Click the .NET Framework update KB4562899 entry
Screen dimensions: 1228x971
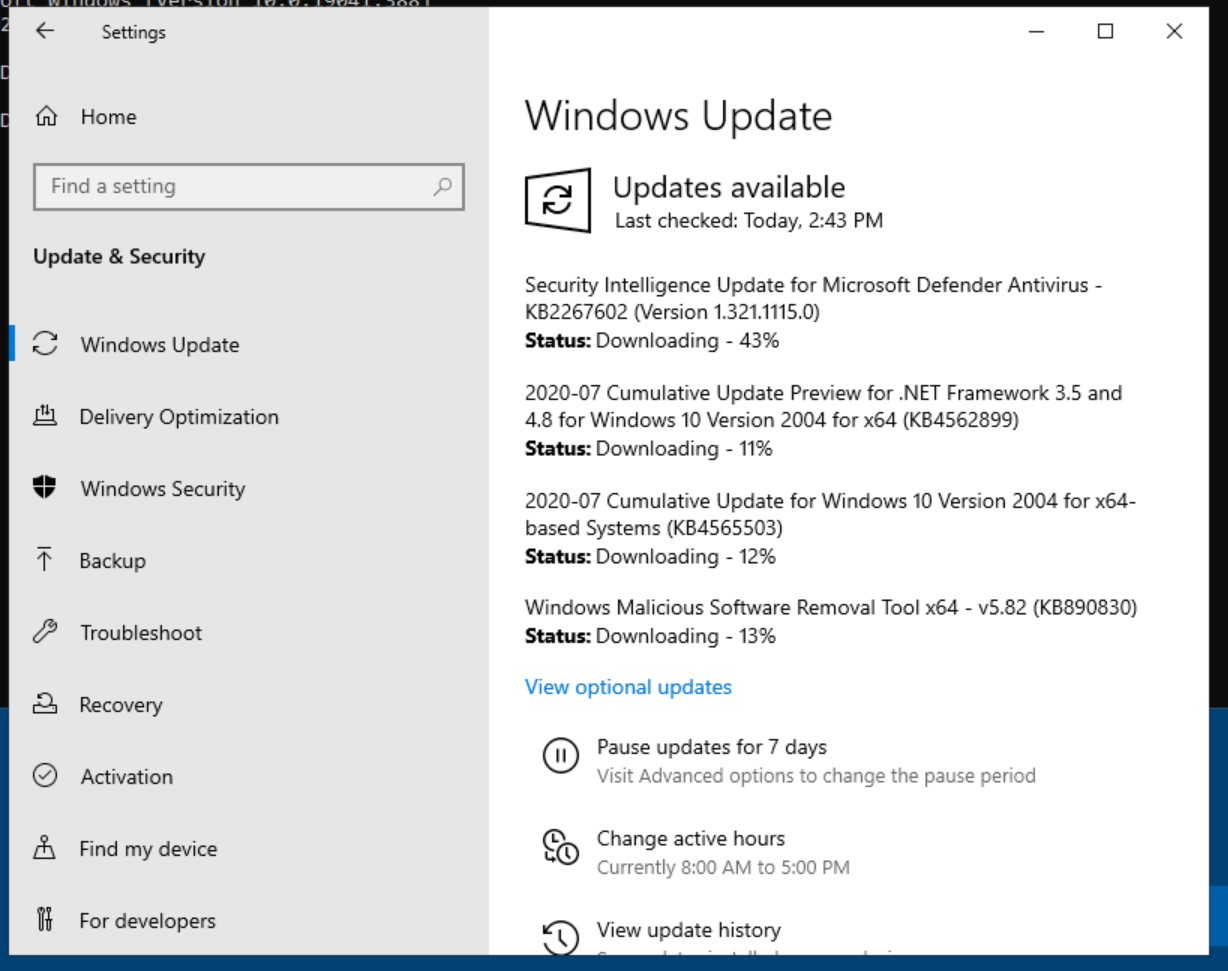click(x=824, y=406)
